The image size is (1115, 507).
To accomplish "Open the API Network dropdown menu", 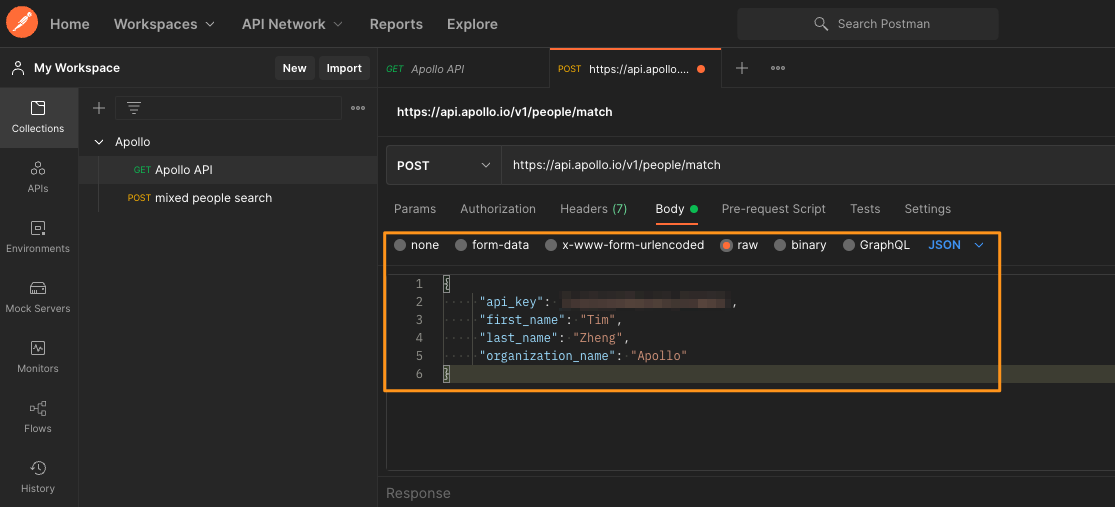I will [x=292, y=24].
